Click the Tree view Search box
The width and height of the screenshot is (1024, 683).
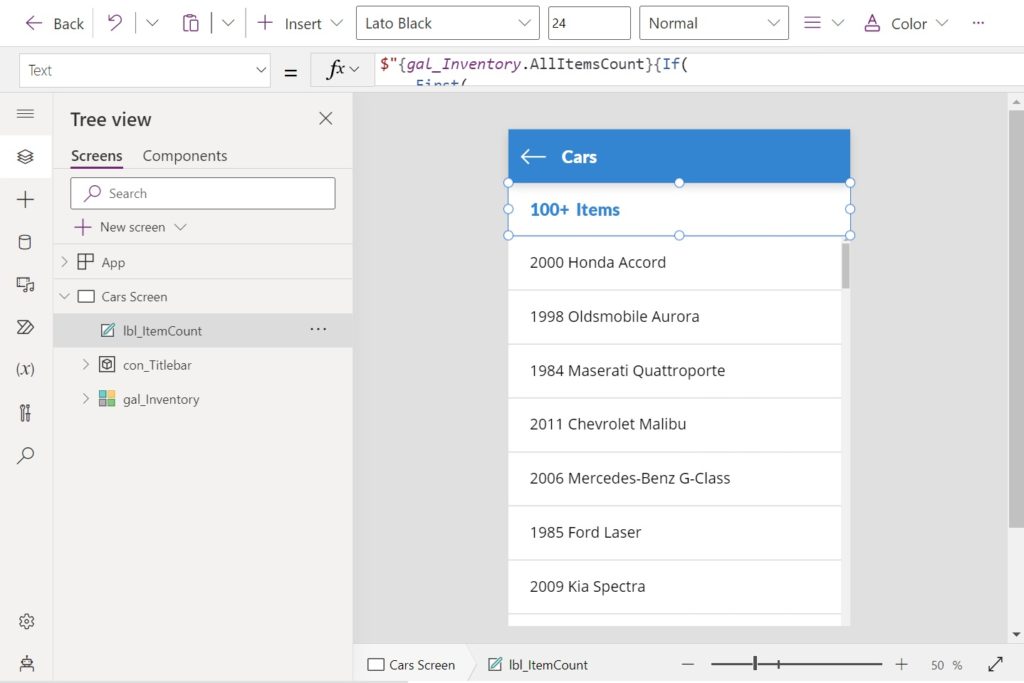tap(203, 193)
